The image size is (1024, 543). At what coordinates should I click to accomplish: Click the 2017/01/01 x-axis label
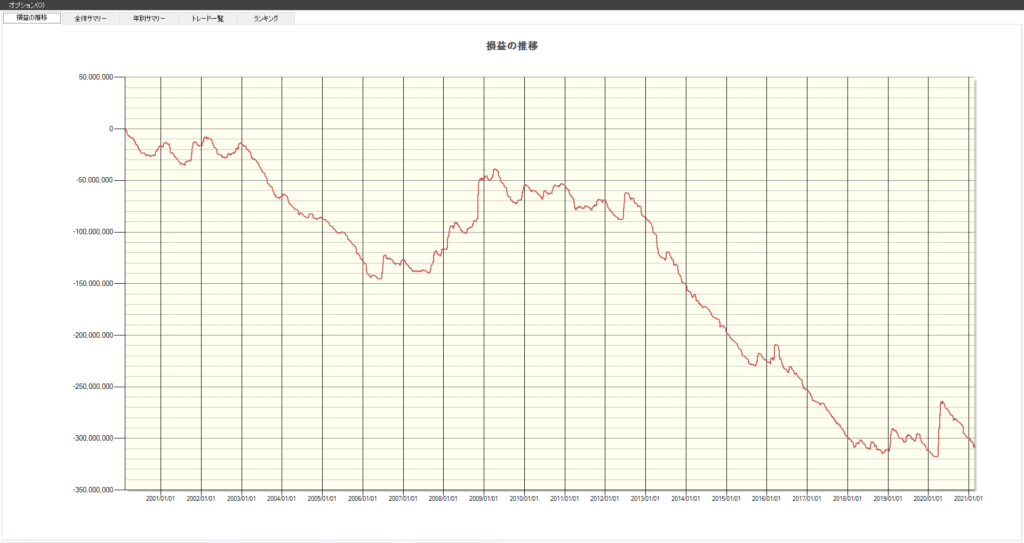(807, 499)
